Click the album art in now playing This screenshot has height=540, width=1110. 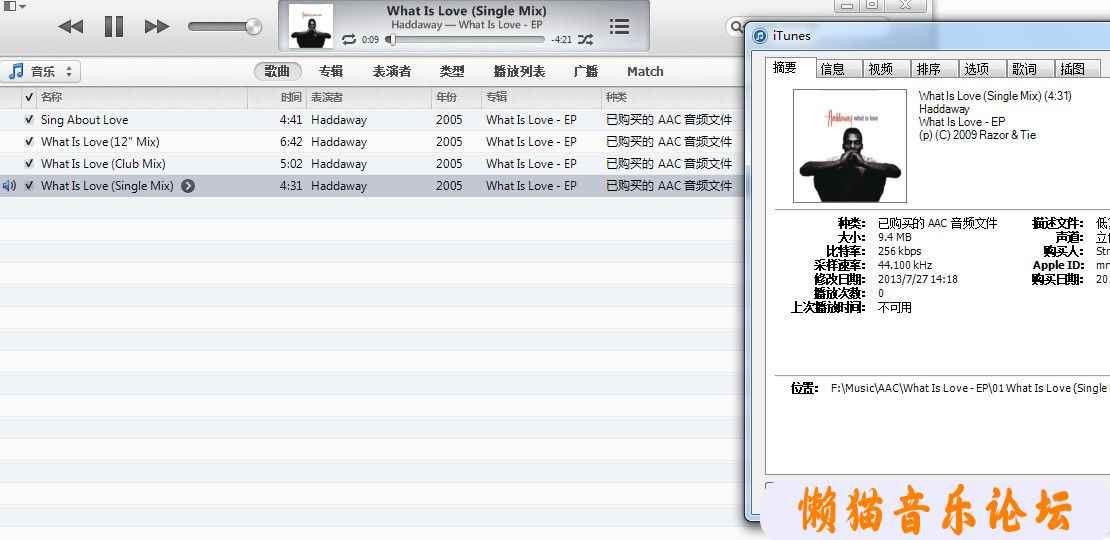[x=311, y=26]
